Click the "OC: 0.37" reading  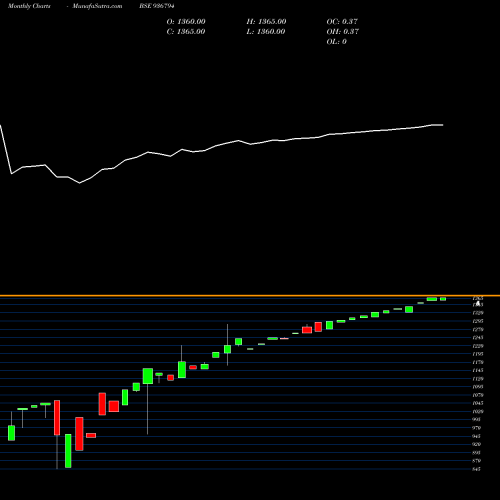click(x=342, y=22)
